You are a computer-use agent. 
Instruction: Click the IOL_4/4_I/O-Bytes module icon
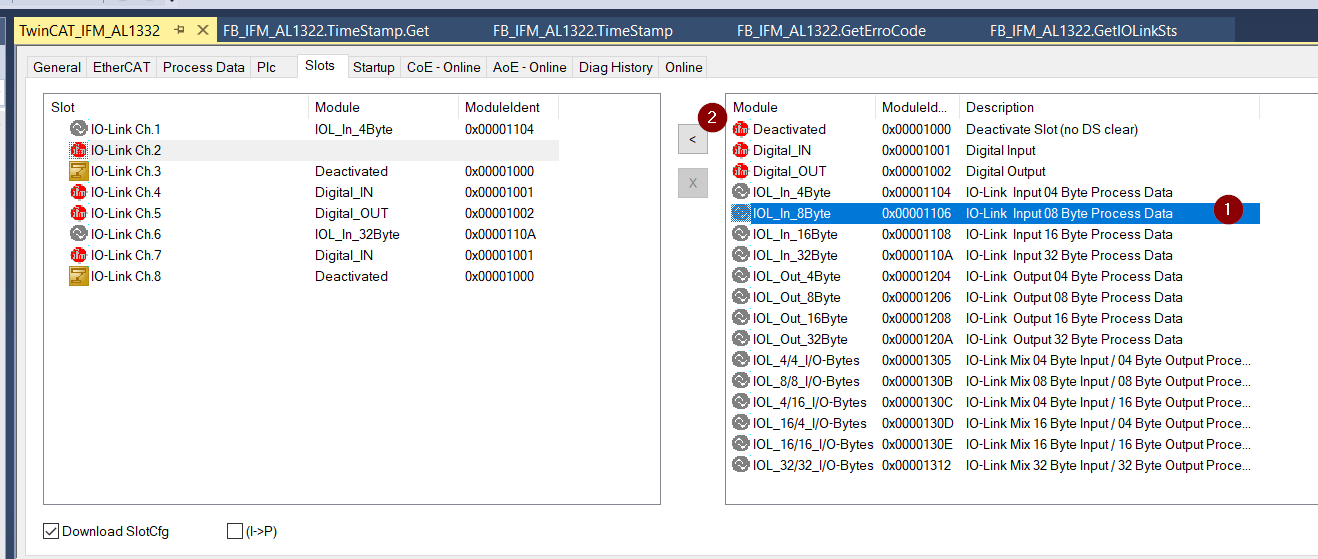(741, 360)
